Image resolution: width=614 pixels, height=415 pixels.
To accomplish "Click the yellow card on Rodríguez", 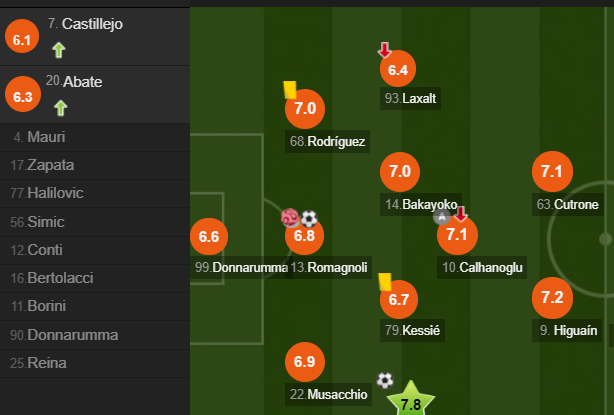I will [290, 90].
